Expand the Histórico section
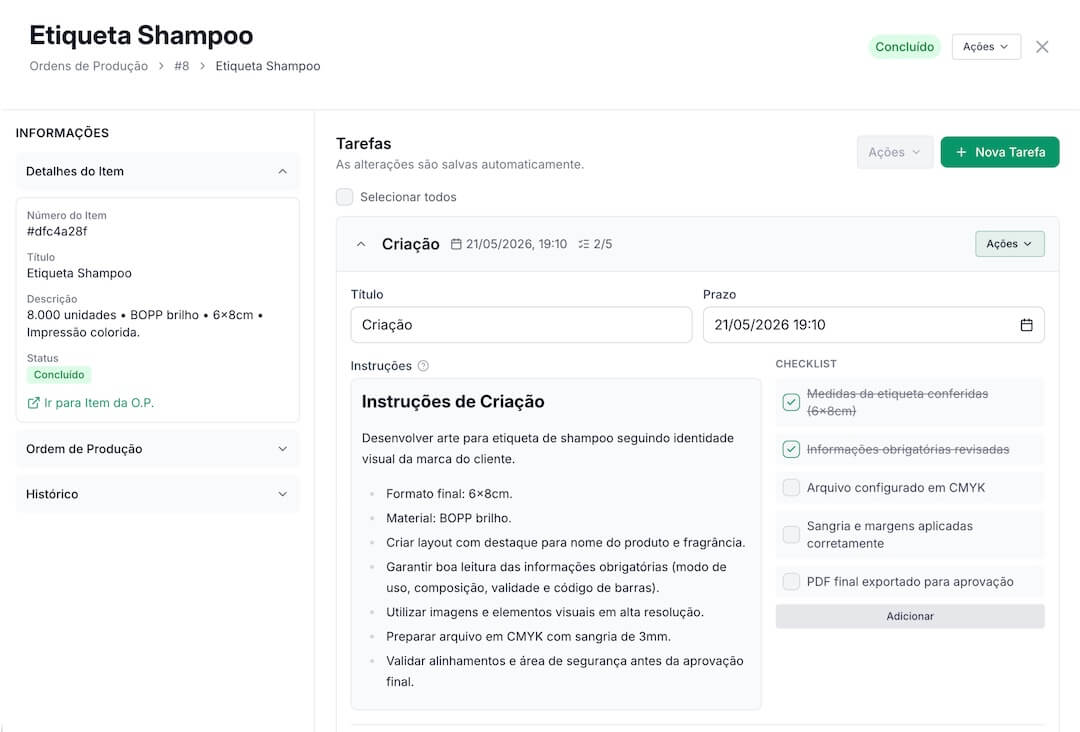This screenshot has height=732, width=1080. tap(158, 494)
